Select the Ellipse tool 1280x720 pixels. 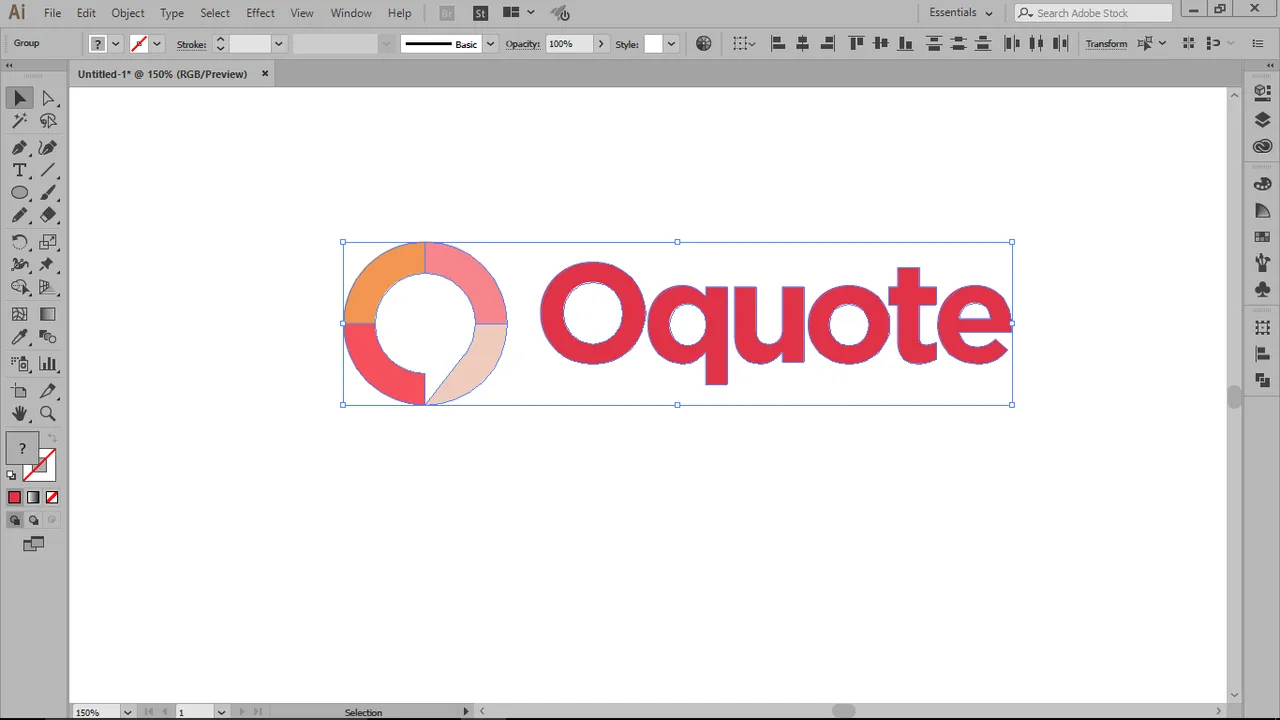click(20, 193)
